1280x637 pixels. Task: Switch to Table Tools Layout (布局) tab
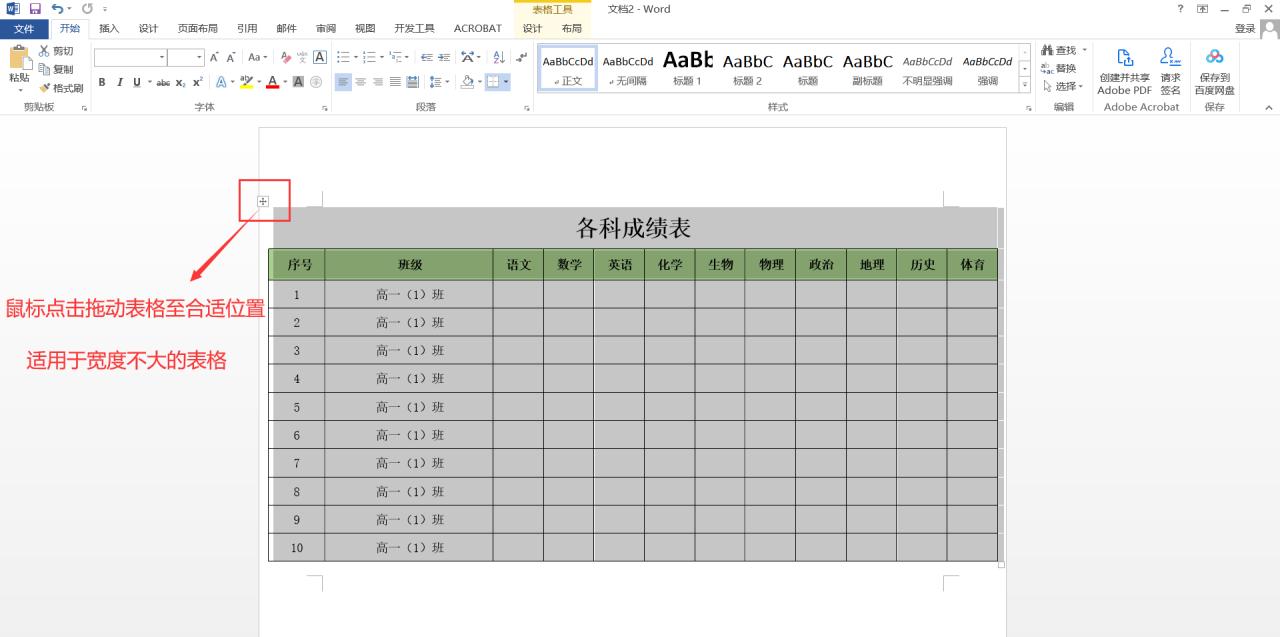click(x=571, y=29)
